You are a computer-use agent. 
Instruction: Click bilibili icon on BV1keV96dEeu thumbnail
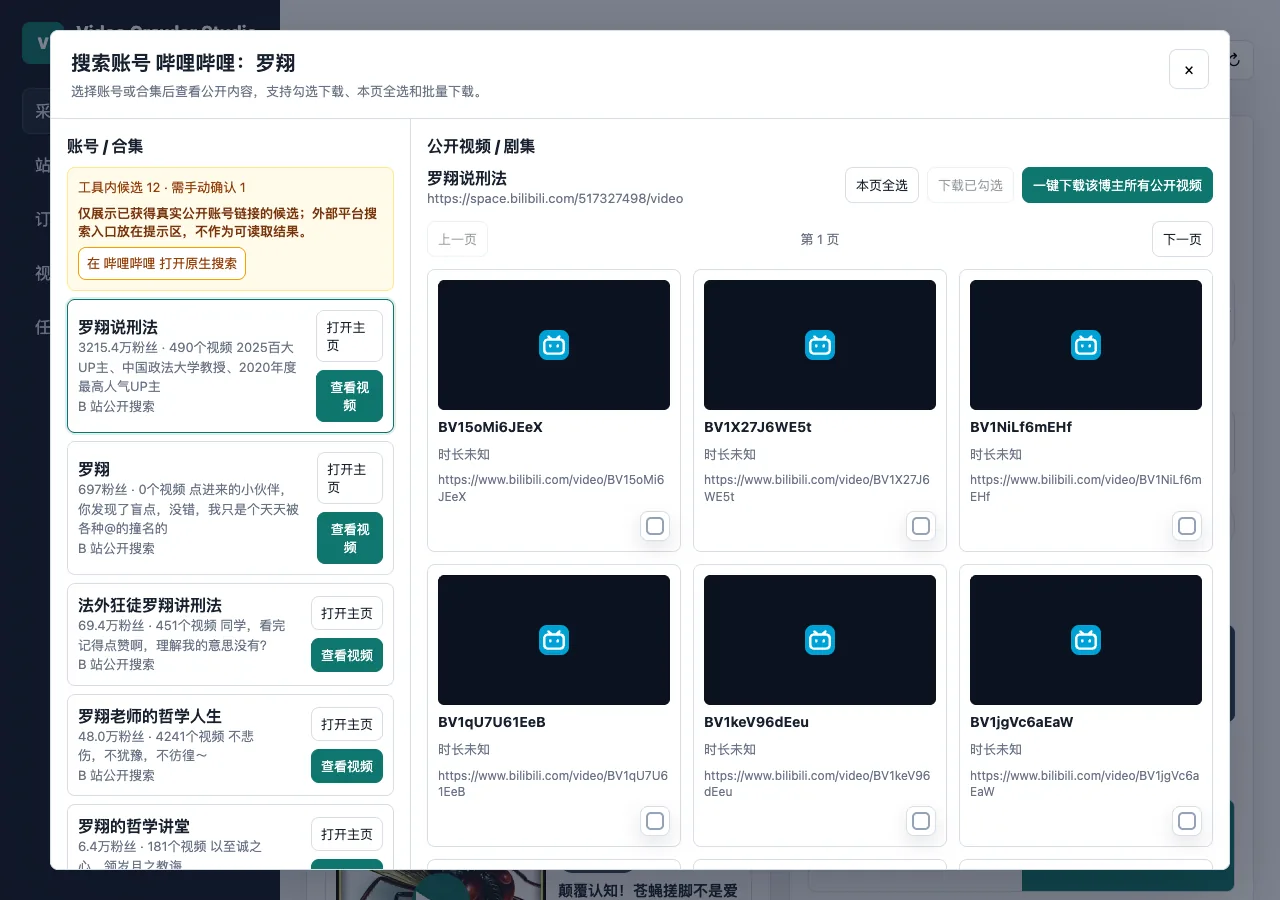point(820,640)
